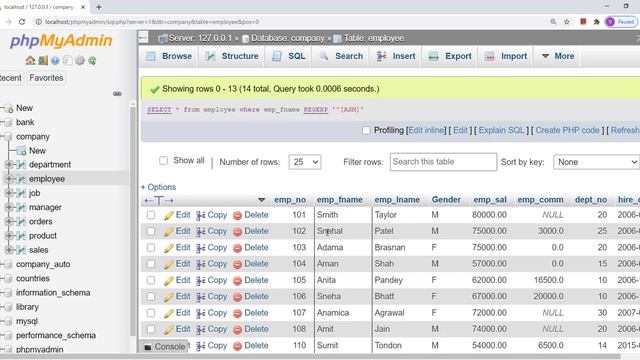Image resolution: width=640 pixels, height=360 pixels.
Task: Switch to the Browse tab
Action: click(x=169, y=56)
